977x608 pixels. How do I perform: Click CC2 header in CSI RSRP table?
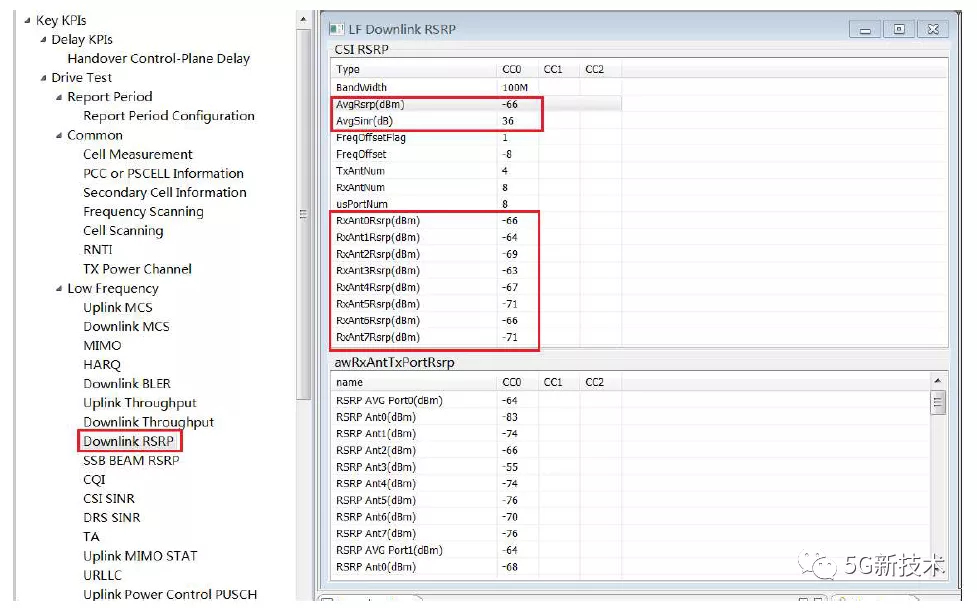pos(600,69)
